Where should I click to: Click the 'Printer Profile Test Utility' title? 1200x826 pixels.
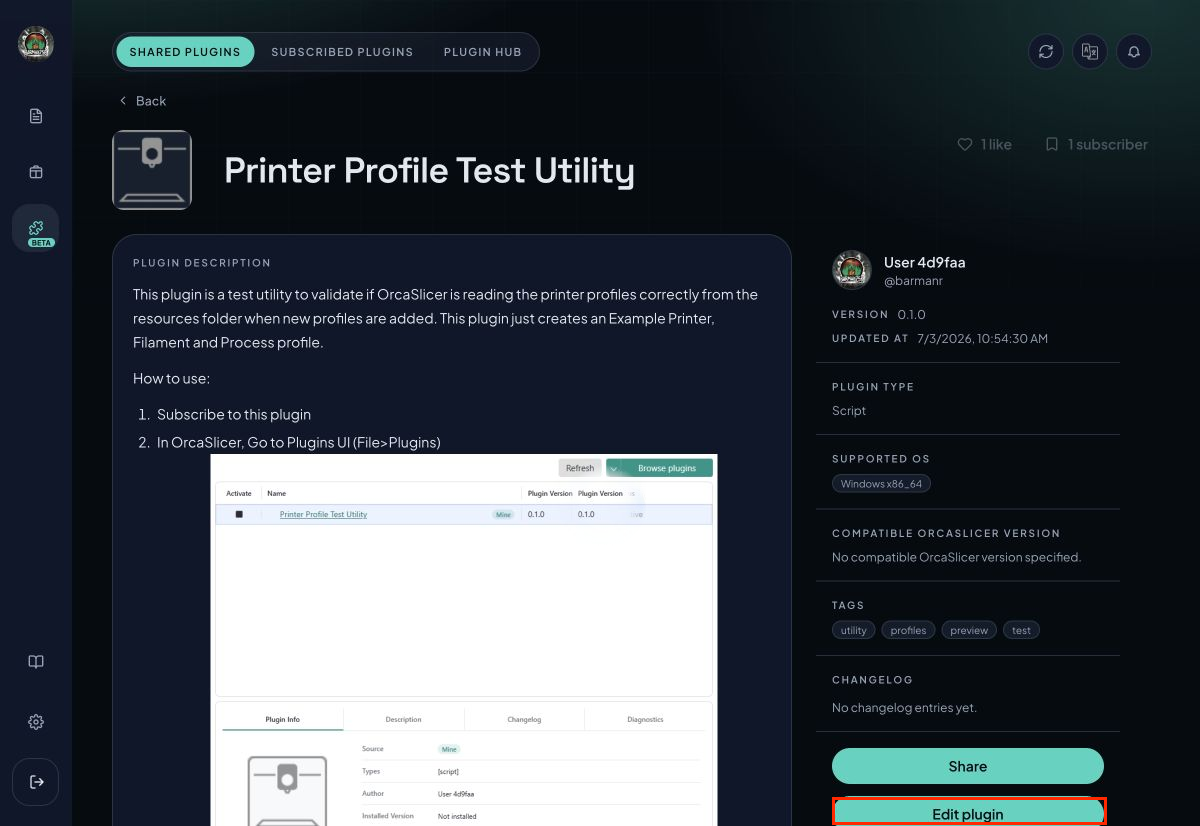(429, 171)
